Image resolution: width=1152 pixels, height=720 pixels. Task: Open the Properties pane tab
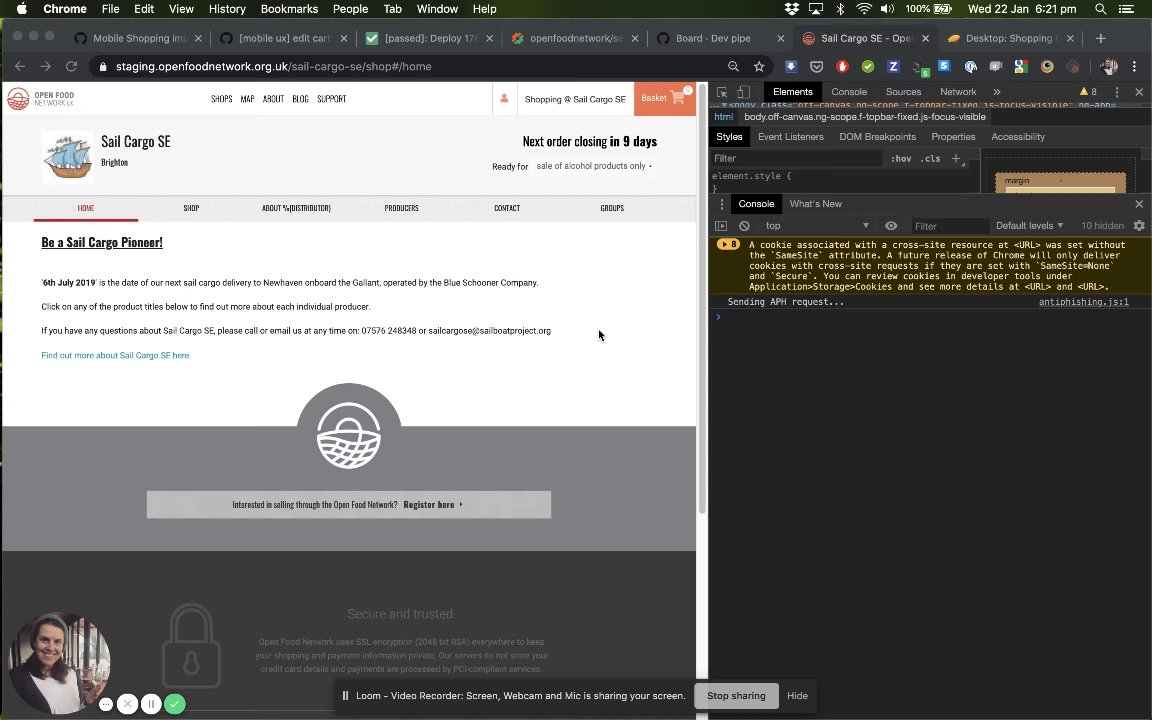coord(953,137)
